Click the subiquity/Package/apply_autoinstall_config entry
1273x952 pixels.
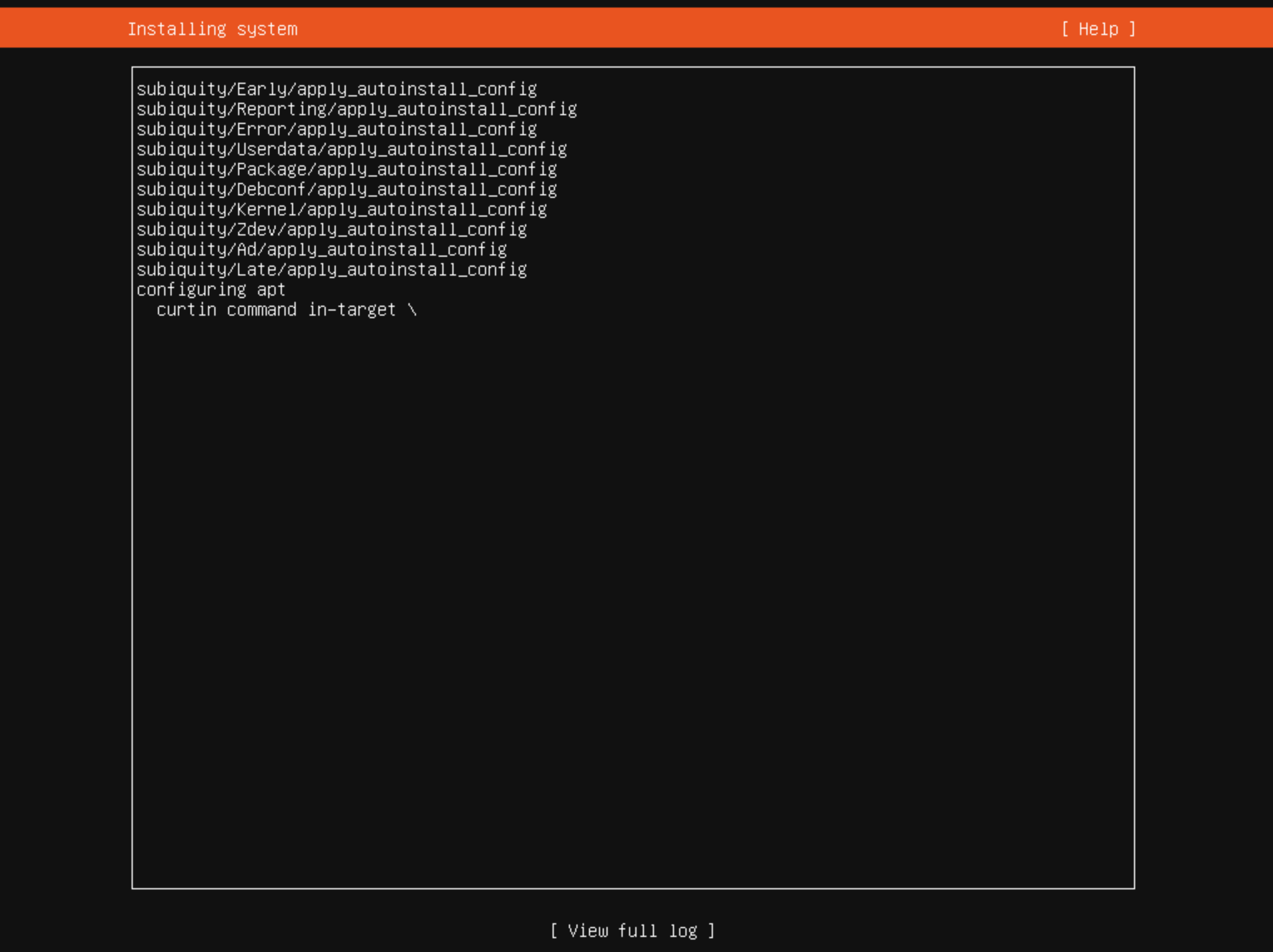pos(346,169)
